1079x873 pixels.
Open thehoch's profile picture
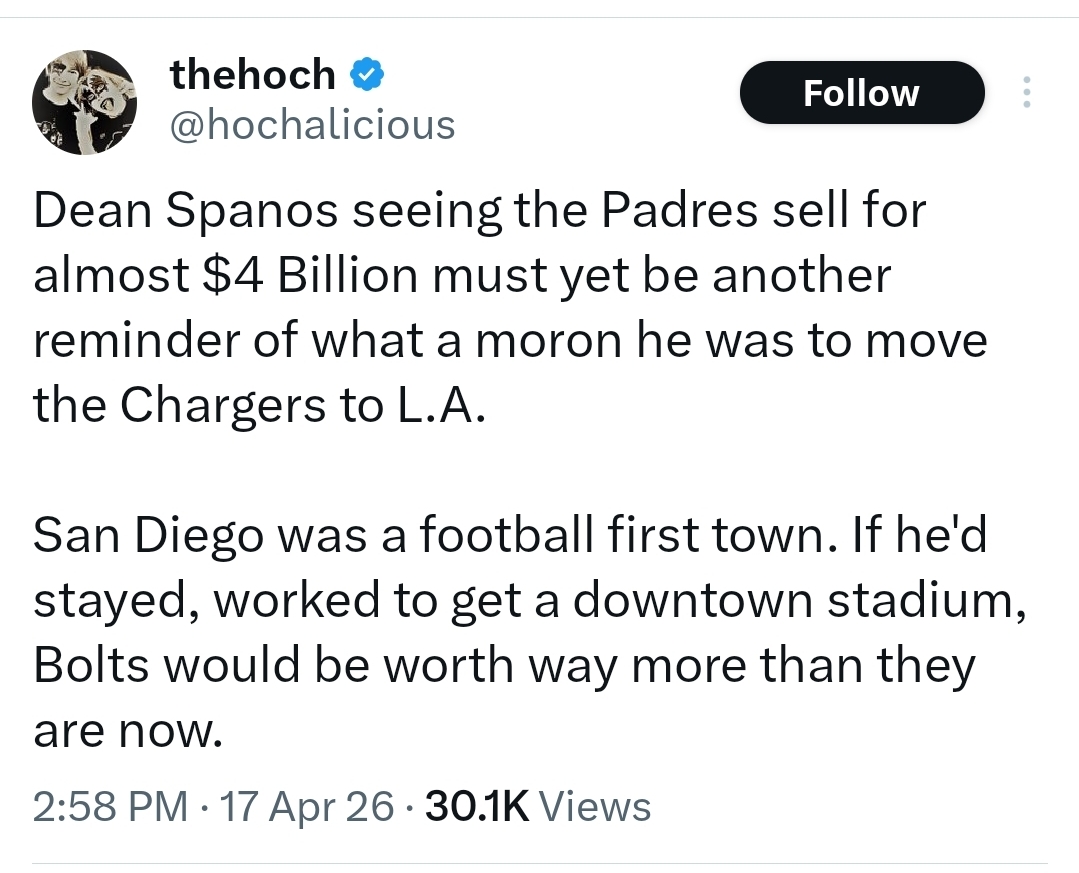84,103
